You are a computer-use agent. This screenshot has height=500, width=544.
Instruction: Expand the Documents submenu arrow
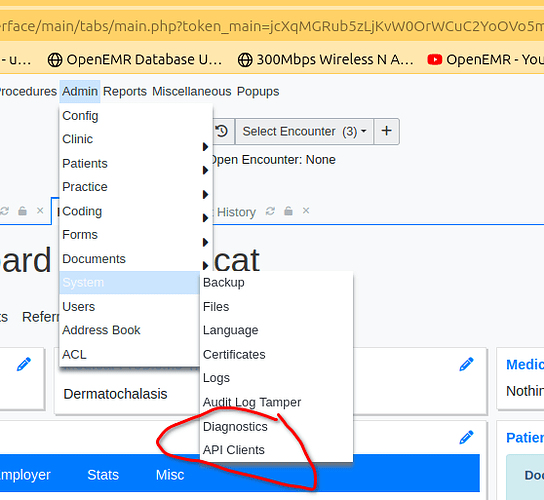tap(205, 266)
